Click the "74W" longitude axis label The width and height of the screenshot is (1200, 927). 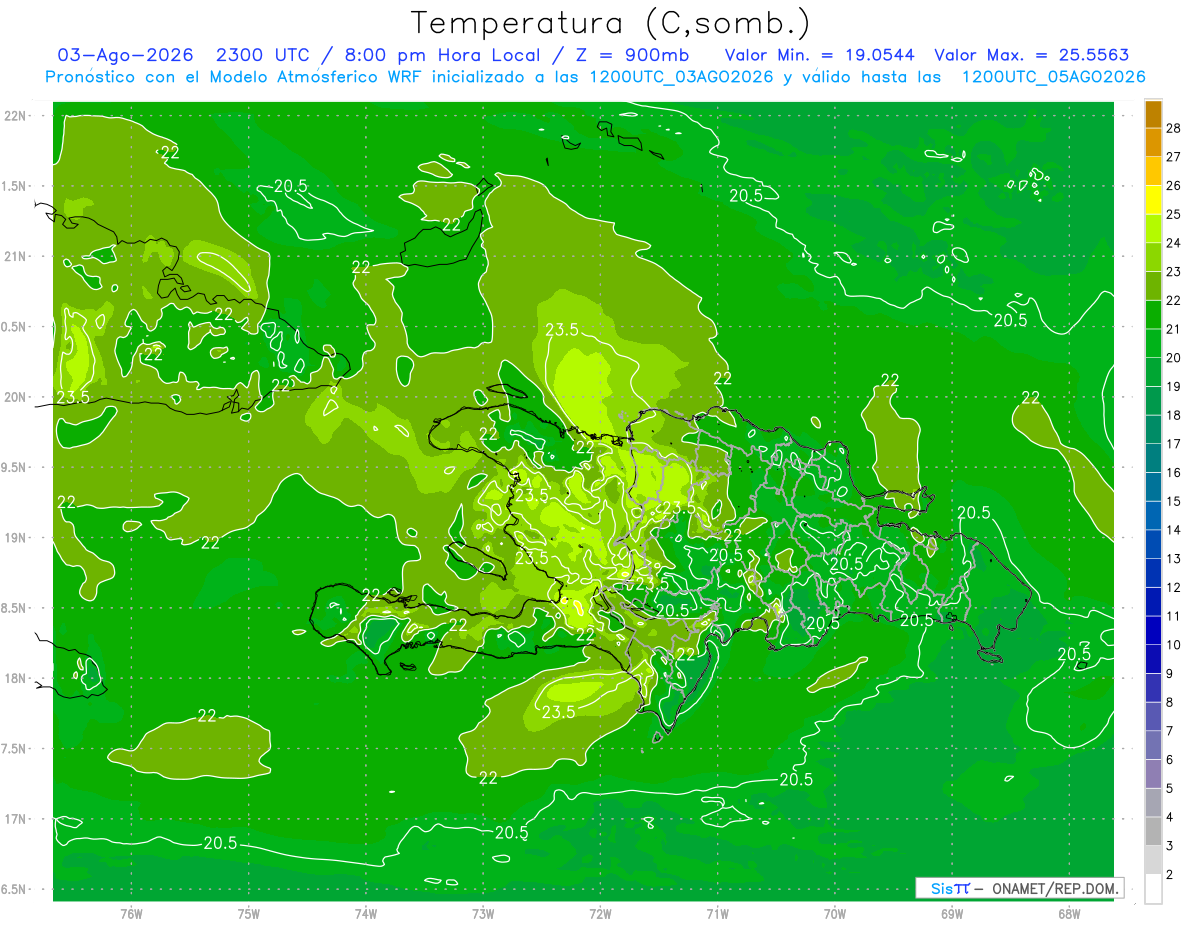(365, 913)
